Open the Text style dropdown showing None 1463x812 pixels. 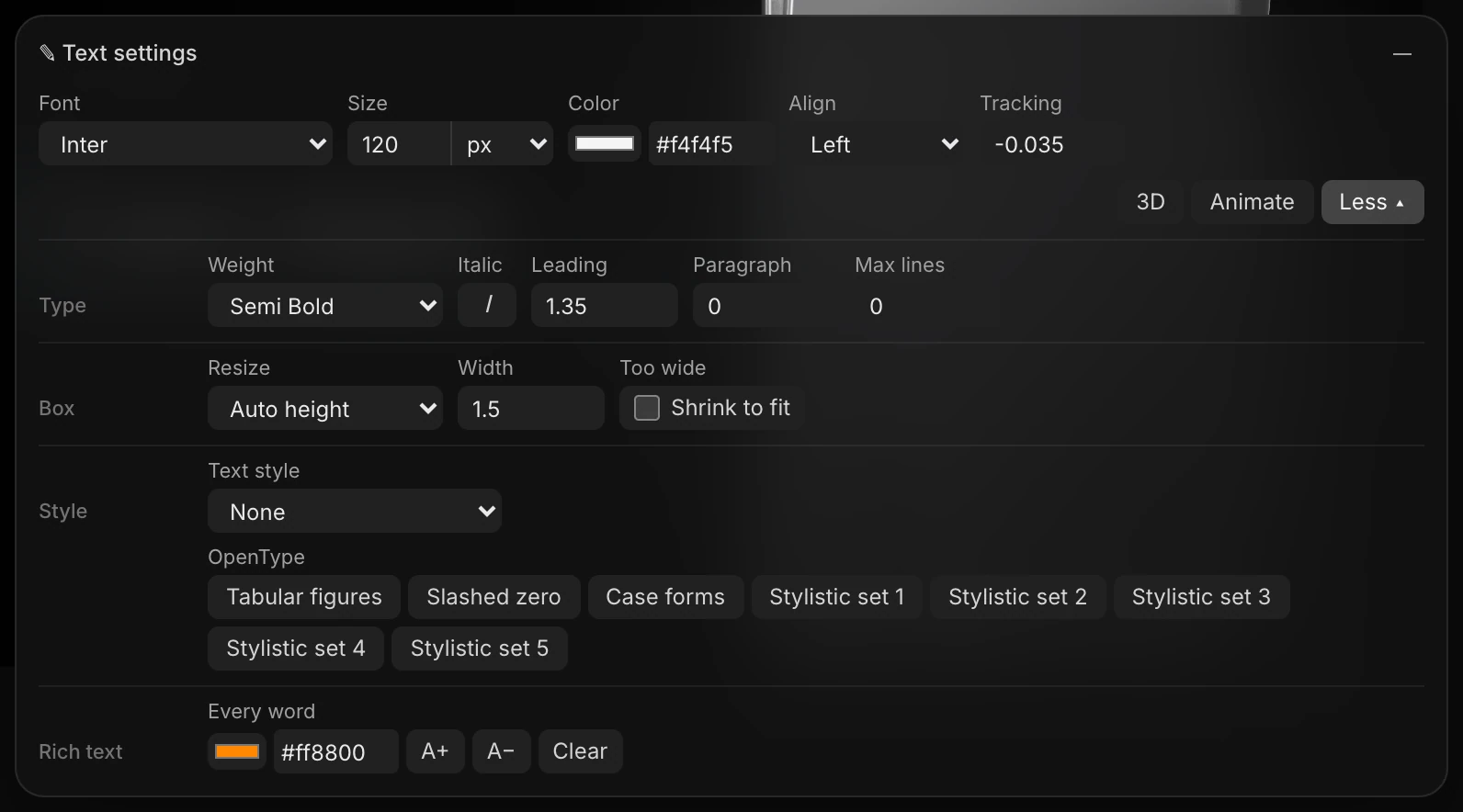point(355,511)
